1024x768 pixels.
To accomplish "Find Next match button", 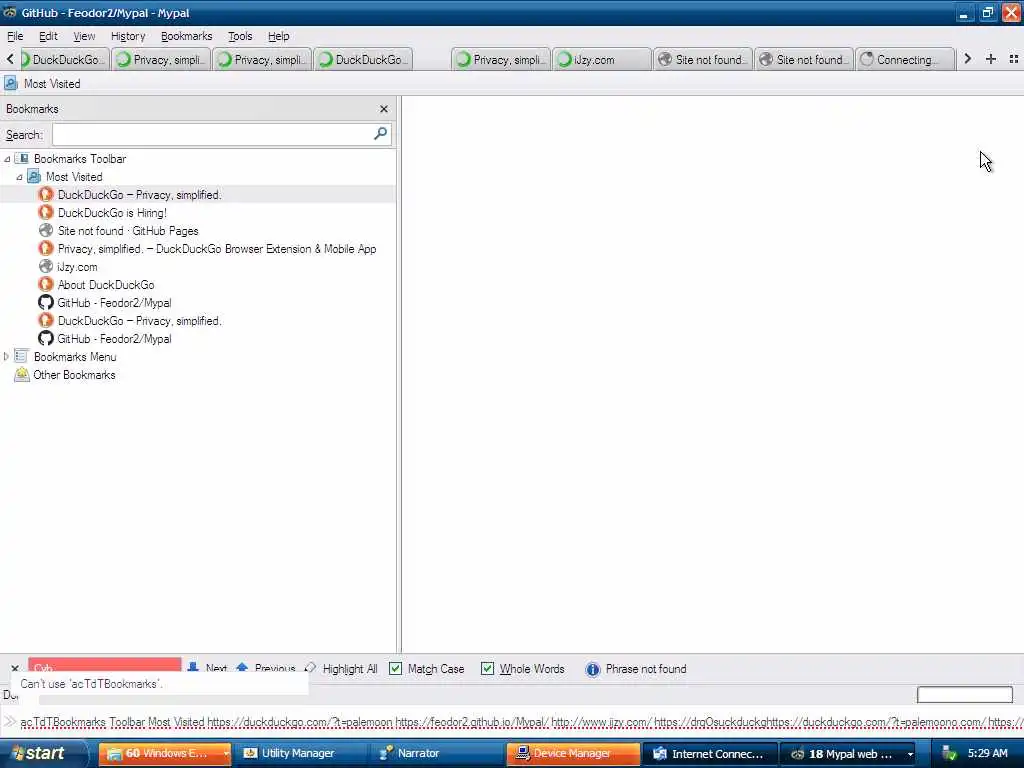I will tap(208, 668).
